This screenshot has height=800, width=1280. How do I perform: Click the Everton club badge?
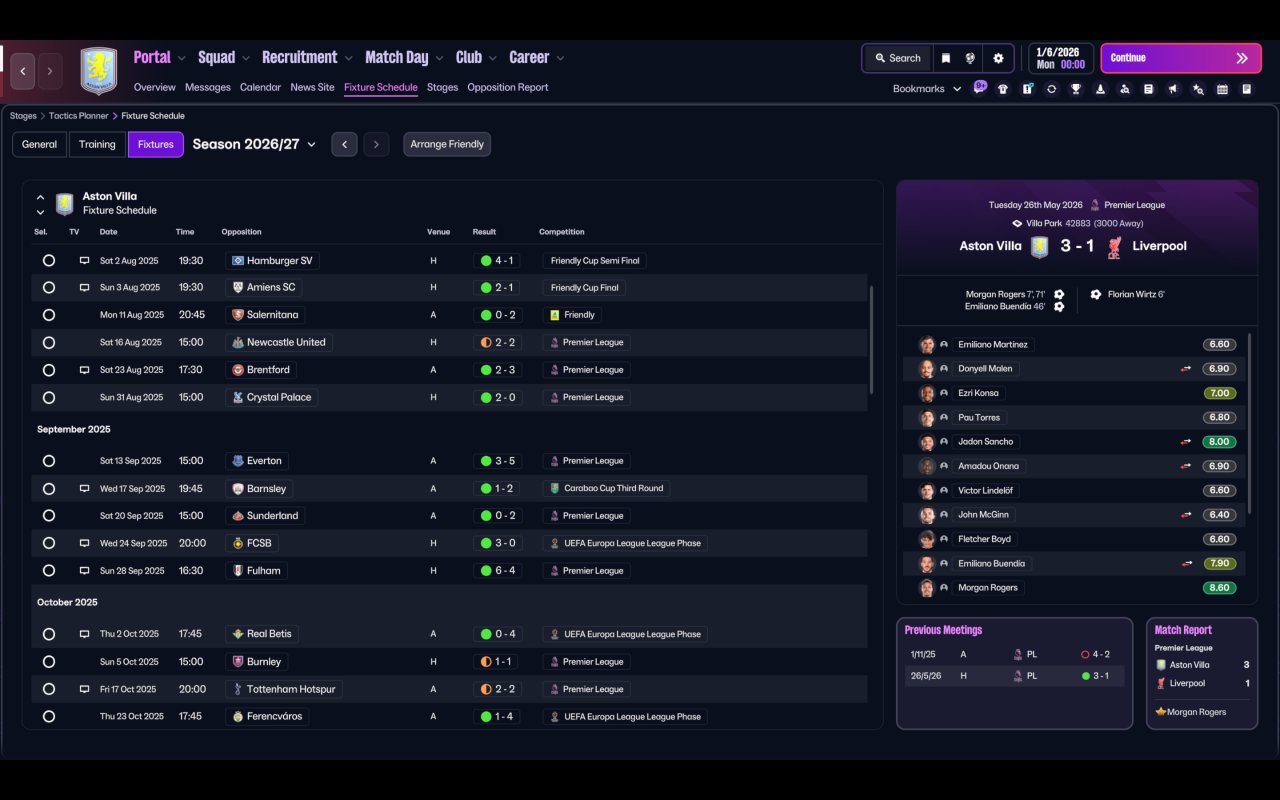coord(237,461)
